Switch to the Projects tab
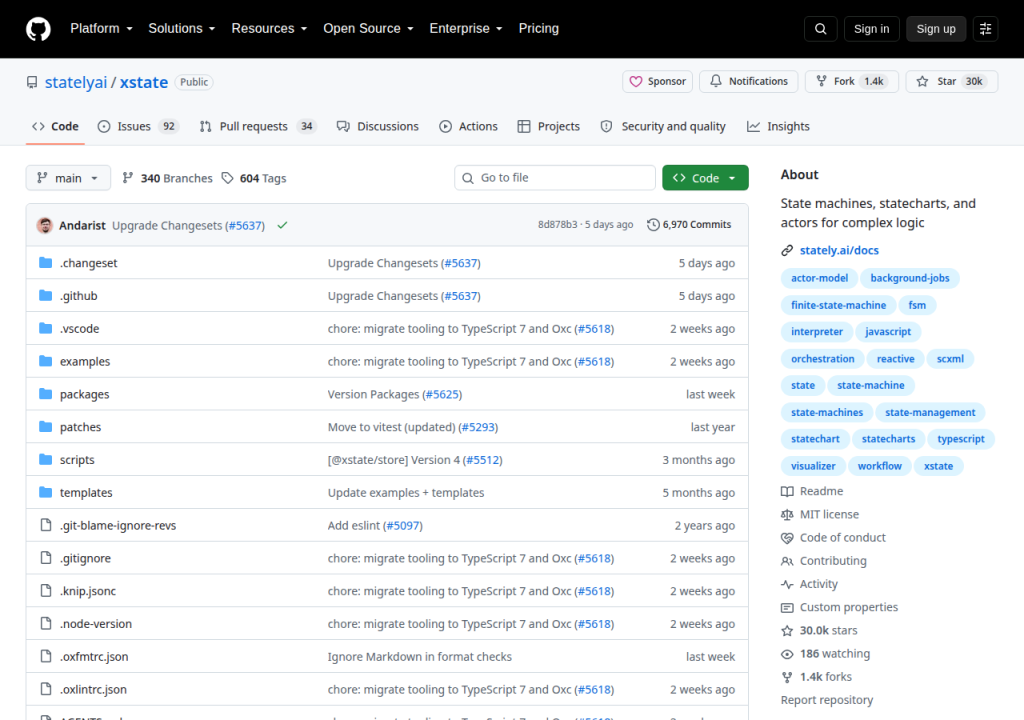 click(x=549, y=126)
